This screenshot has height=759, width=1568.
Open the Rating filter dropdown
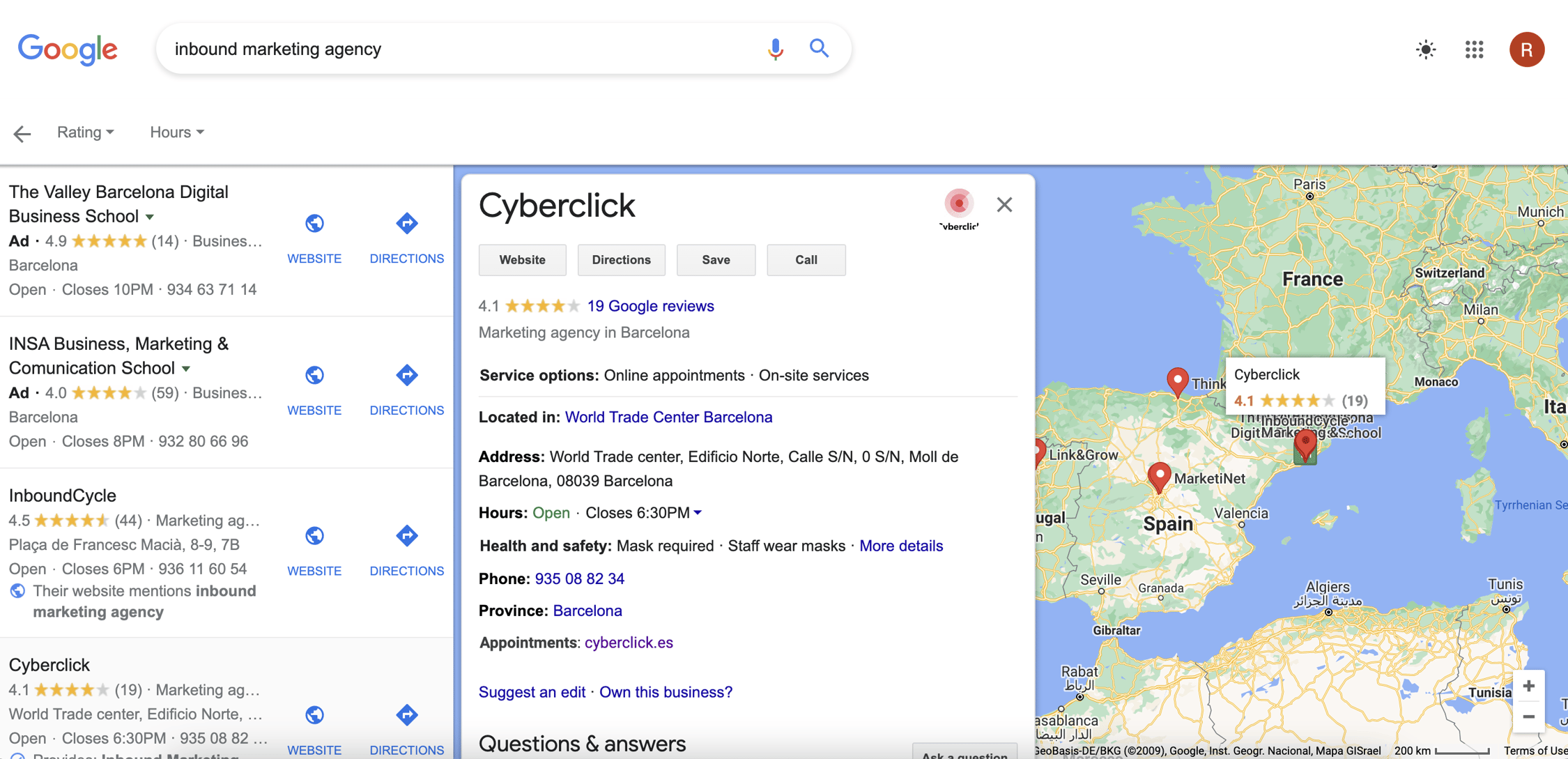pos(85,132)
